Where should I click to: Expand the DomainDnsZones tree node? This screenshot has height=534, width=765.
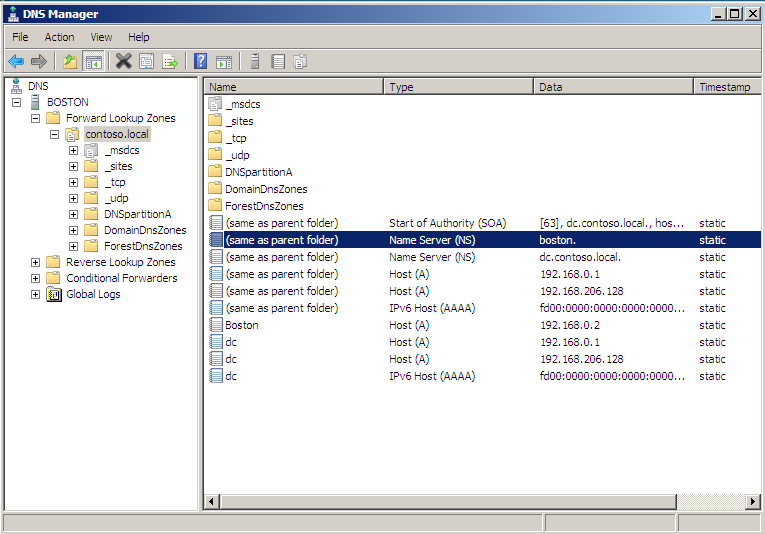tap(74, 231)
